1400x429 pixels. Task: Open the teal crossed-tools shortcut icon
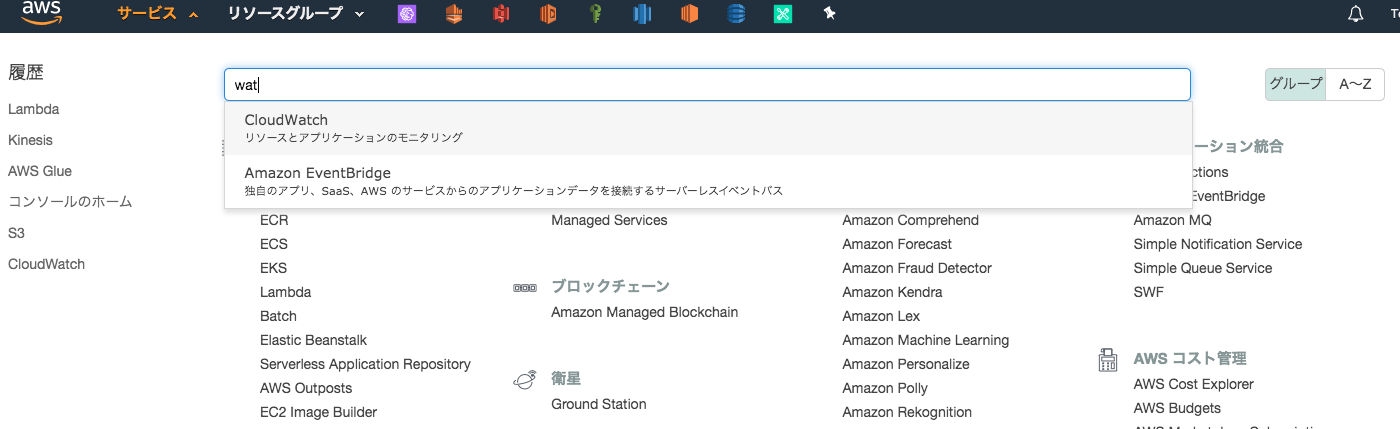point(783,14)
